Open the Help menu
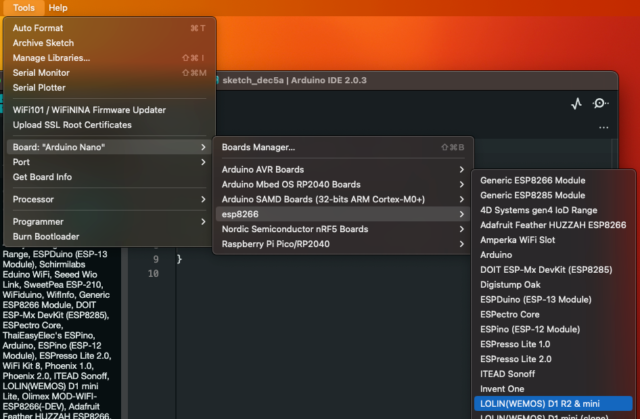This screenshot has height=419, width=640. pos(58,8)
